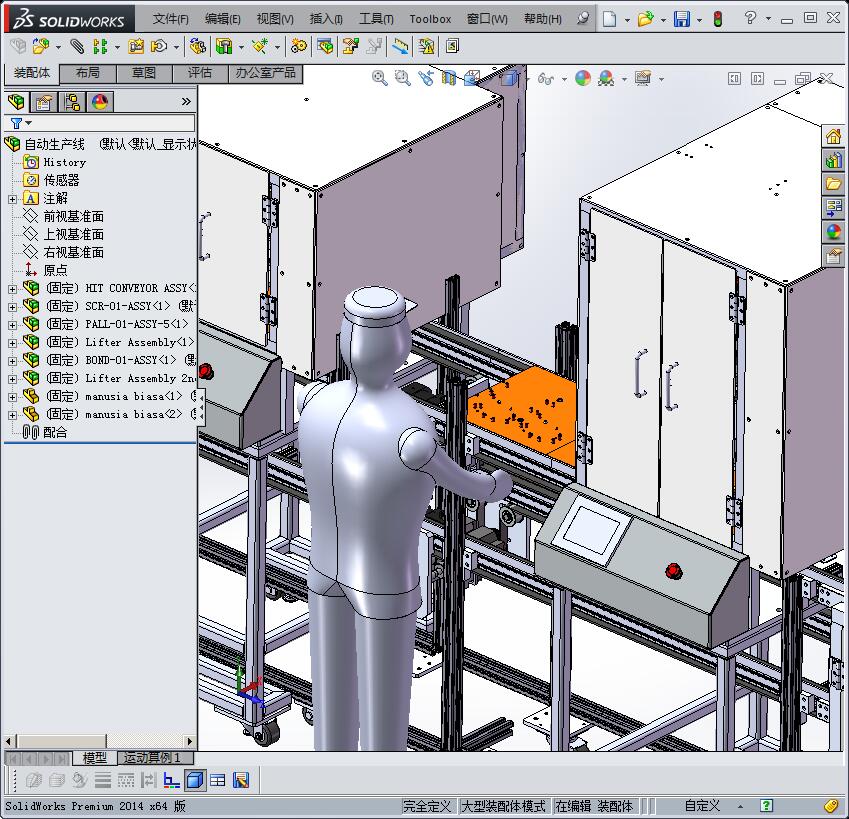Expand the Lifter Assembly<1> component
The image size is (849, 819).
click(x=12, y=343)
